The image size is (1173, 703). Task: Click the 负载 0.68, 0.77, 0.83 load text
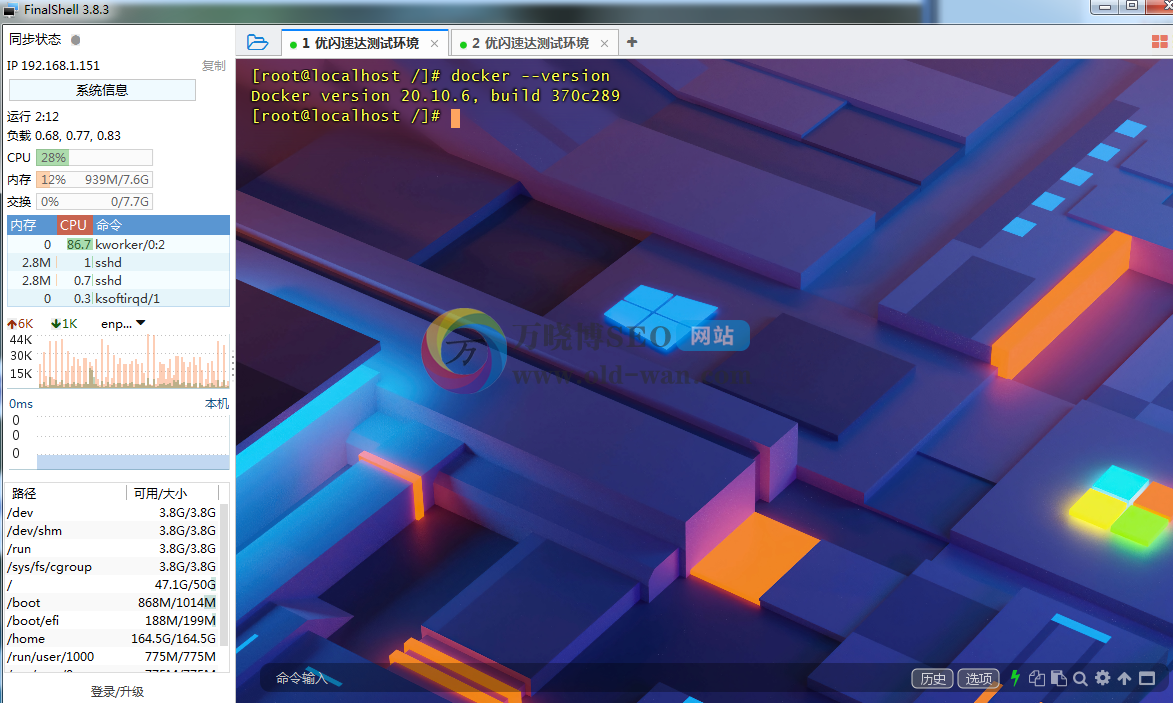64,136
